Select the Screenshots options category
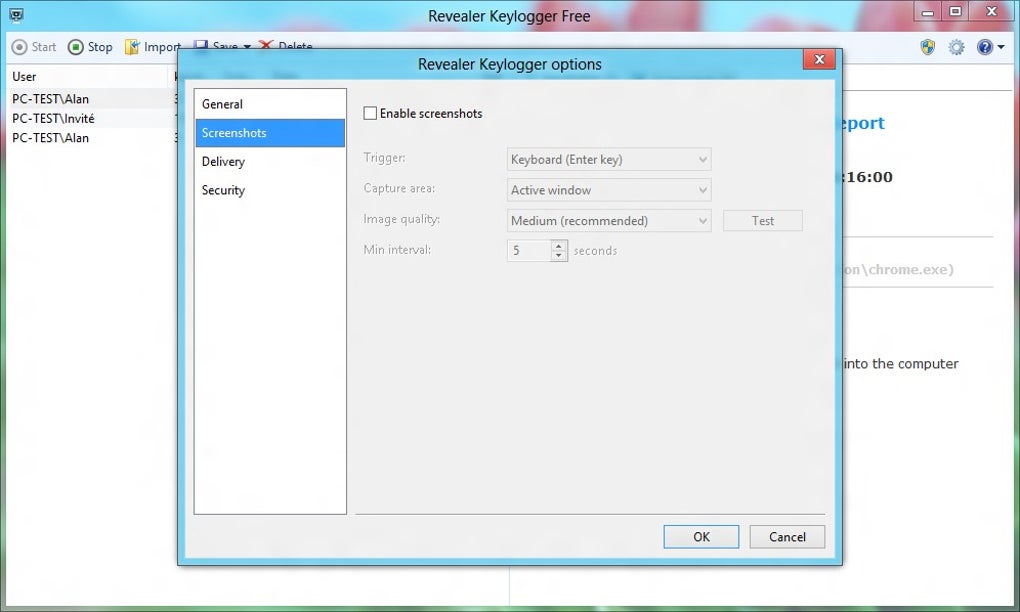 (x=270, y=133)
